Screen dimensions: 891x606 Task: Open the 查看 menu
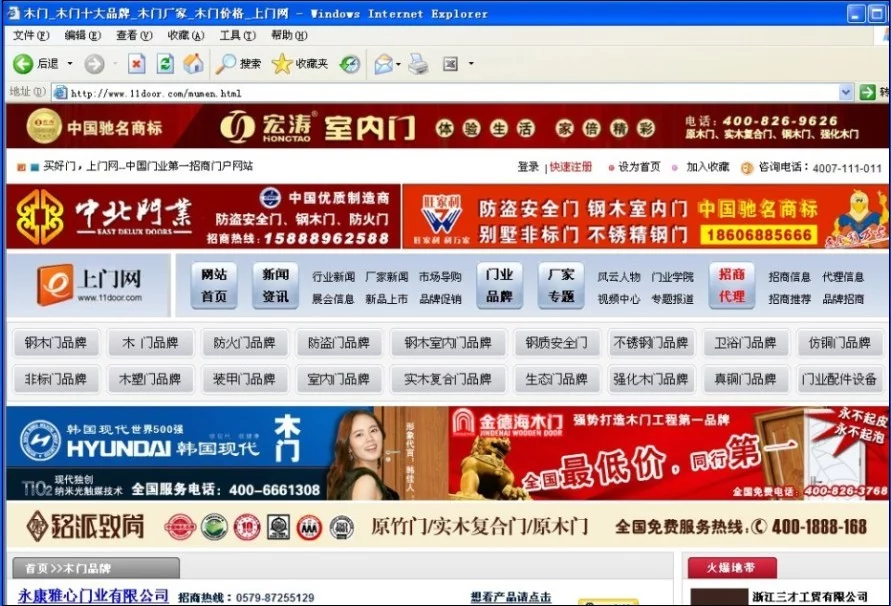pyautogui.click(x=134, y=36)
